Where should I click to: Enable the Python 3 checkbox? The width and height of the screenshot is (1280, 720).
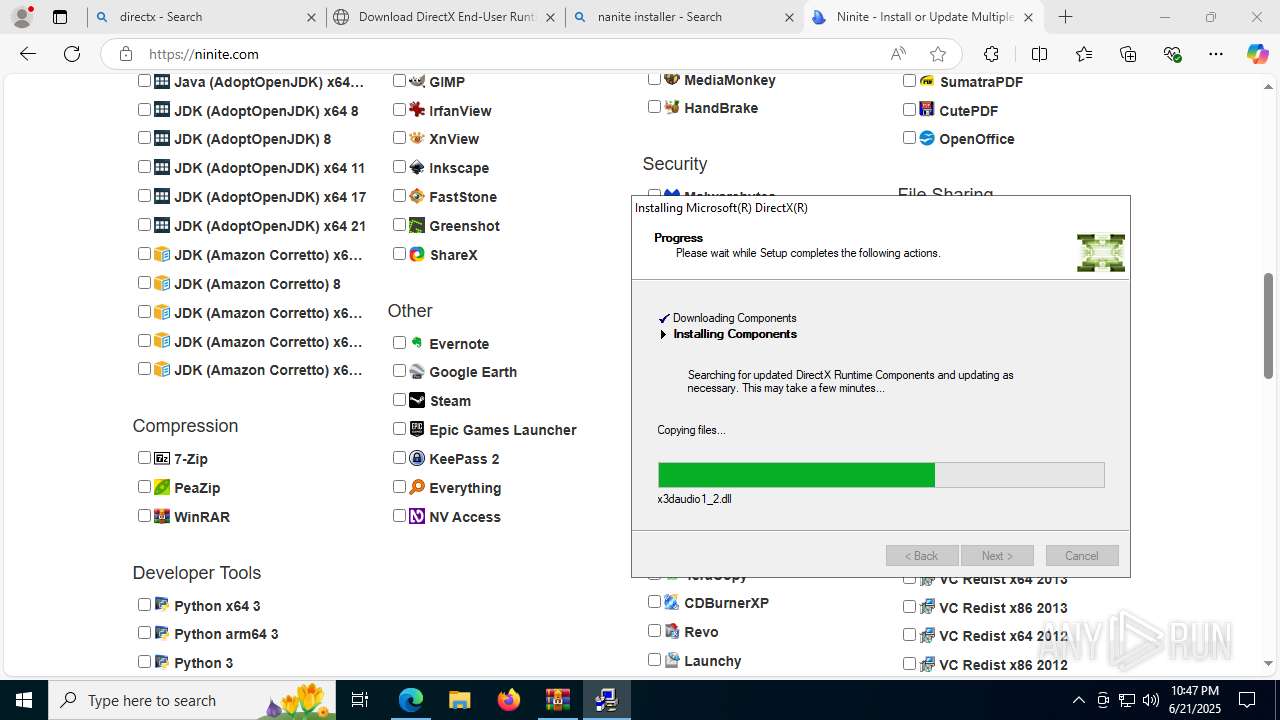(x=144, y=662)
